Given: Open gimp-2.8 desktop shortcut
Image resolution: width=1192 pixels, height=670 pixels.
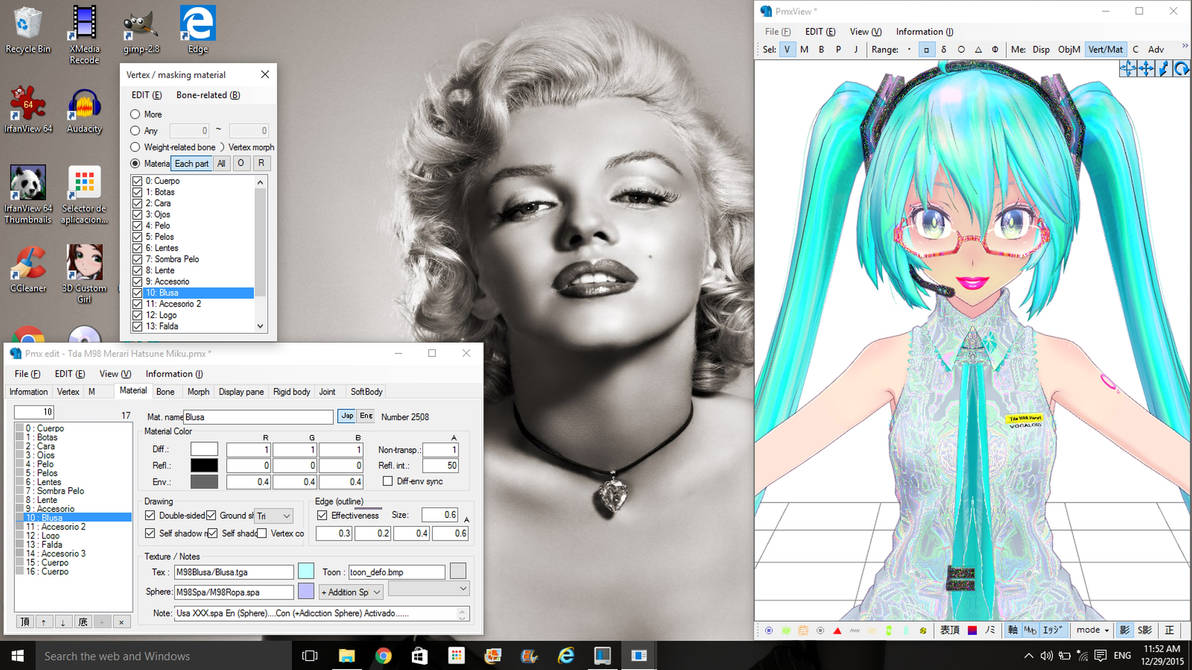Looking at the screenshot, I should 141,32.
